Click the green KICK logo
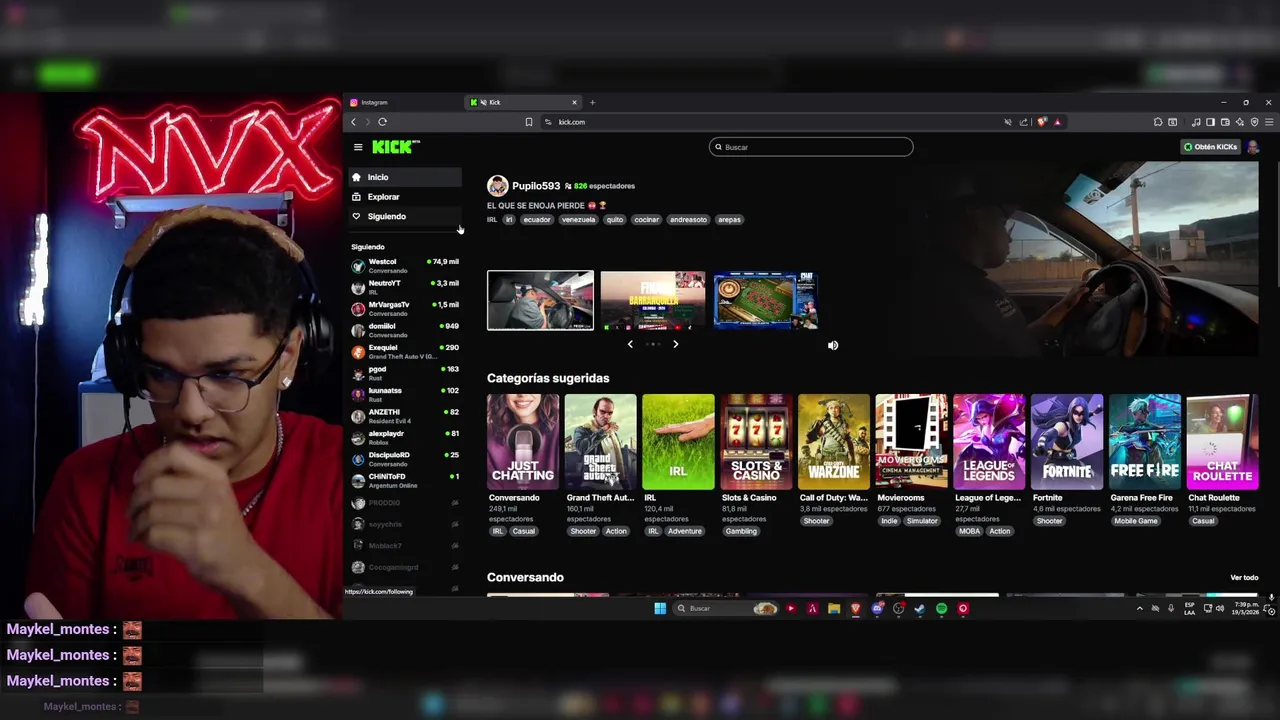1280x720 pixels. (395, 147)
